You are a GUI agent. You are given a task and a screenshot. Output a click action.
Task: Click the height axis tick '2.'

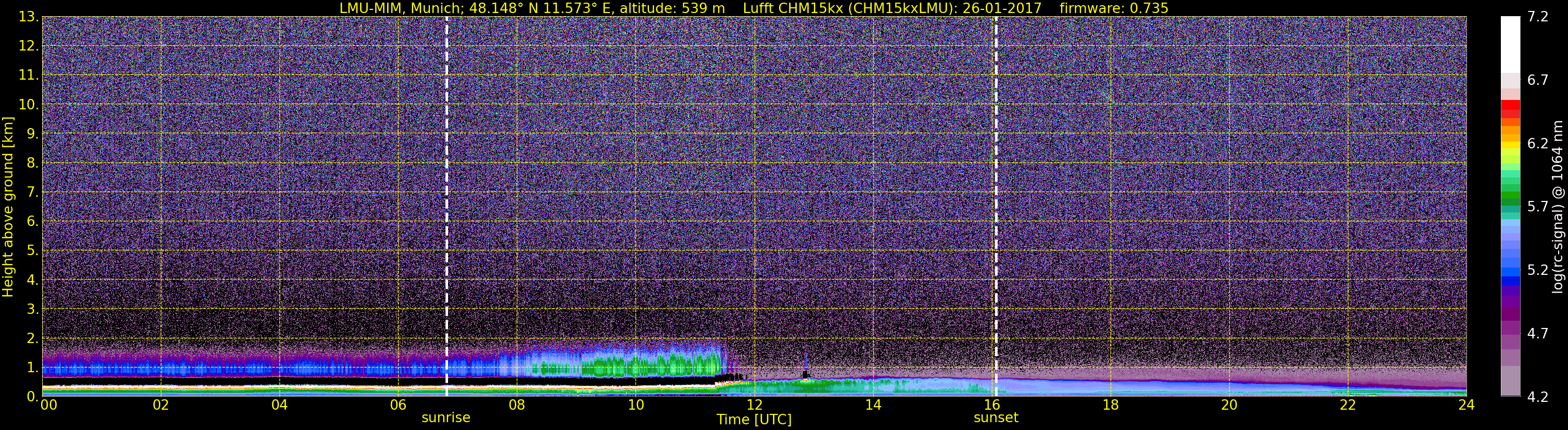pyautogui.click(x=32, y=339)
